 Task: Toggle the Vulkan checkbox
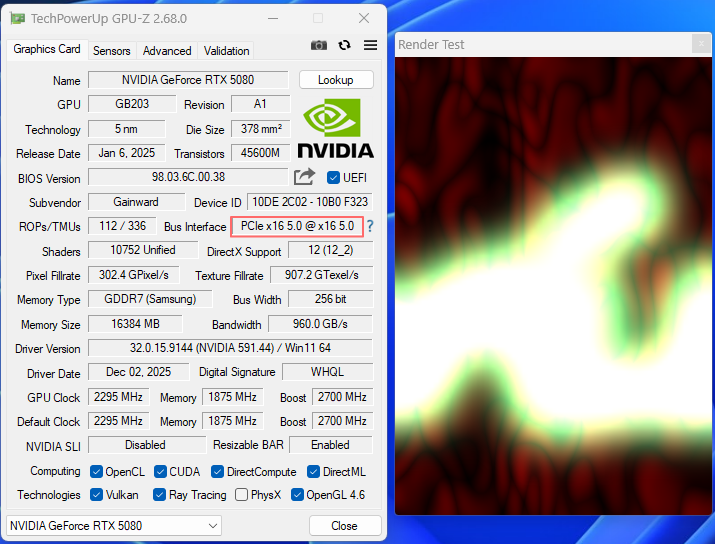click(x=96, y=495)
